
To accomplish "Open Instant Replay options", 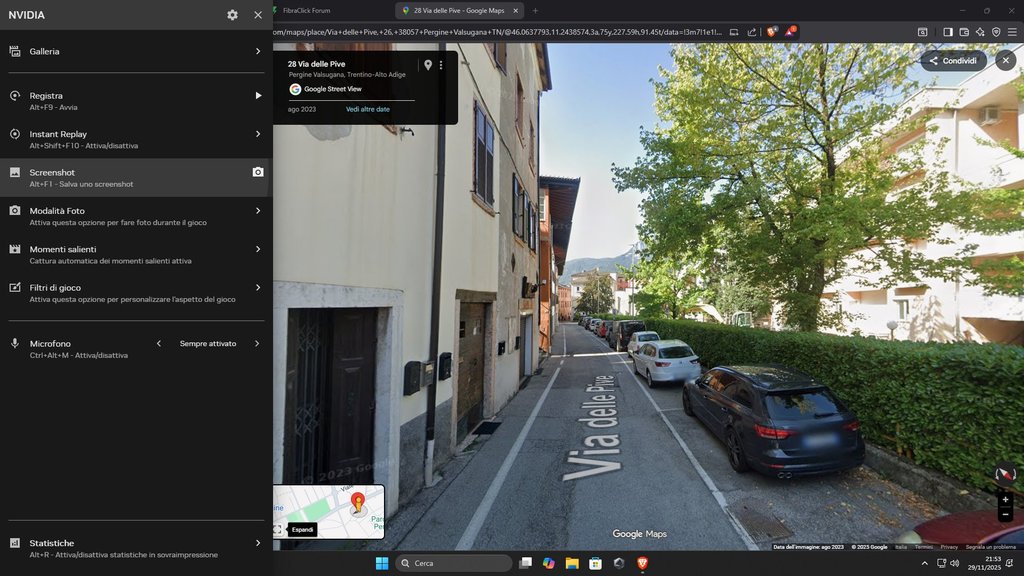I will (x=136, y=139).
